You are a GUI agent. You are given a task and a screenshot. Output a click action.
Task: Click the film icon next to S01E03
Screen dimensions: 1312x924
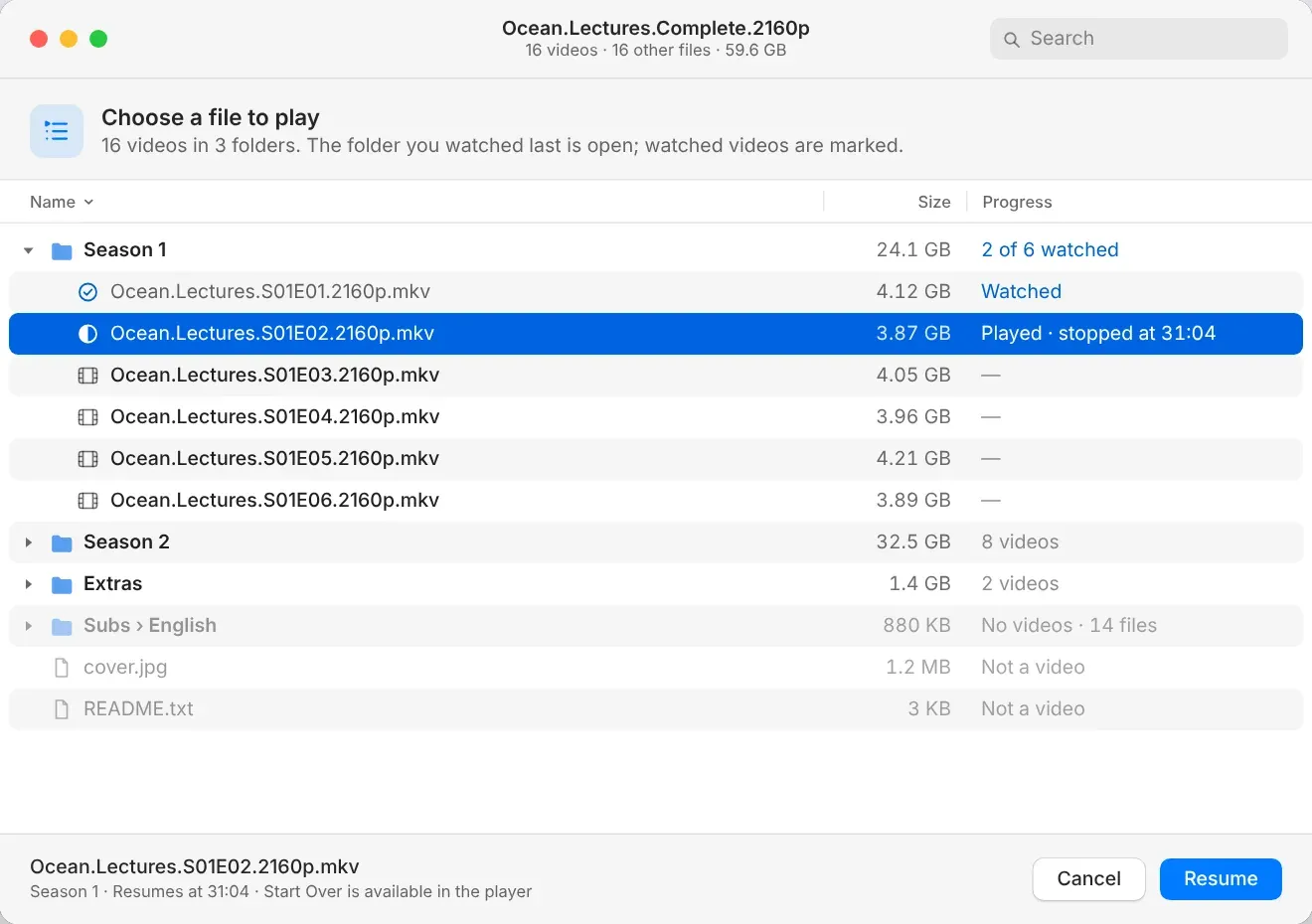point(87,376)
